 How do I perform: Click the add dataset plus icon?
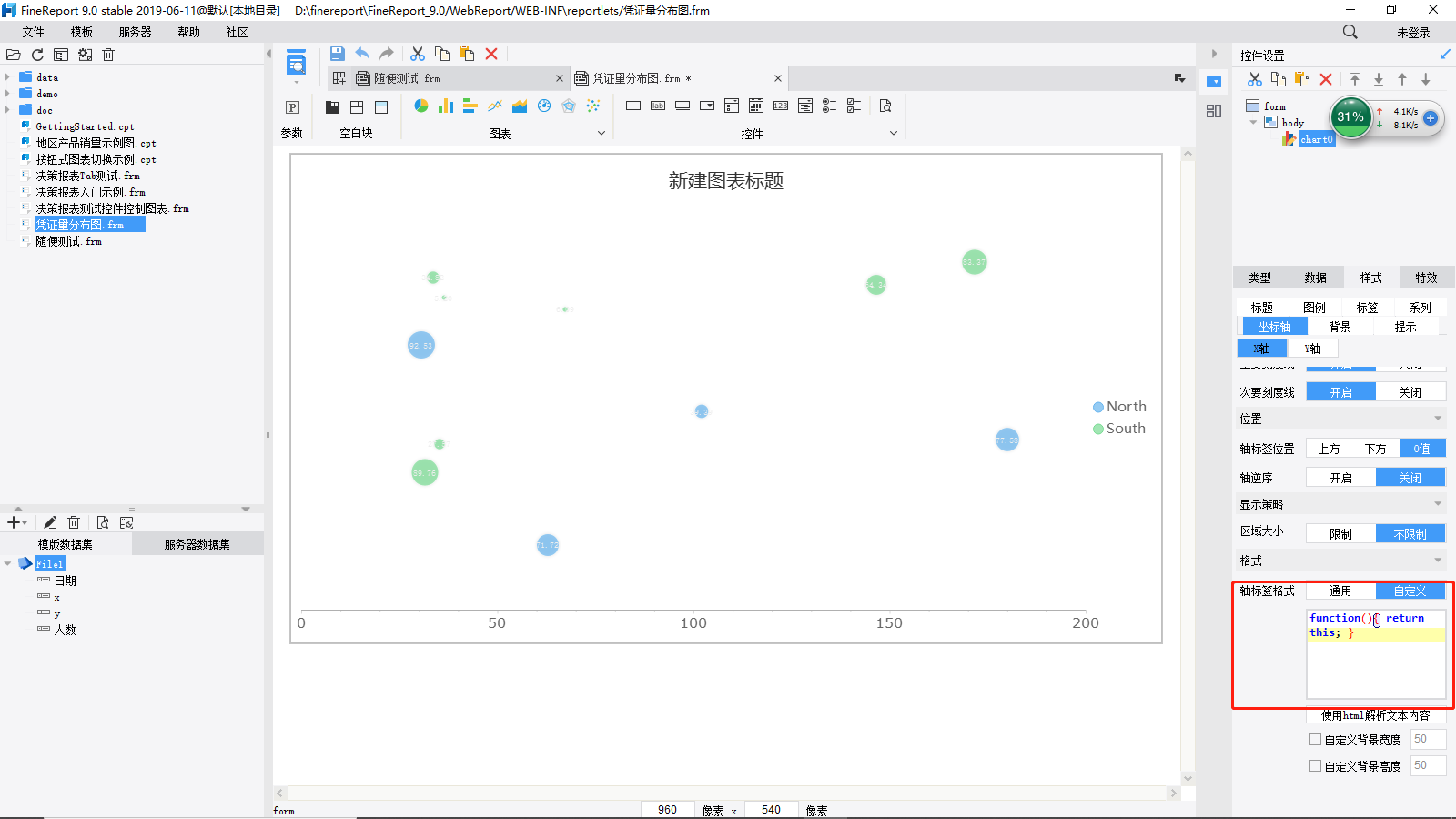click(x=14, y=522)
